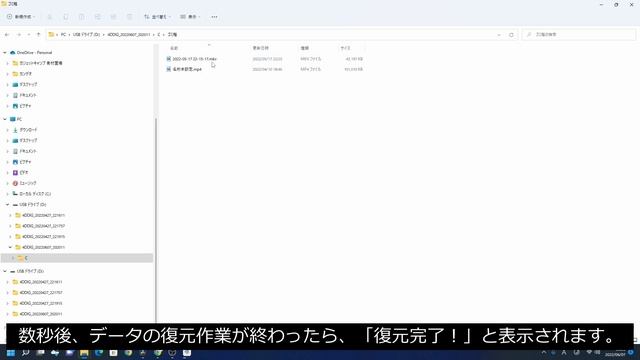Click the 4DDiG folder in address breadcrumb
640x360 pixels.
(129, 35)
